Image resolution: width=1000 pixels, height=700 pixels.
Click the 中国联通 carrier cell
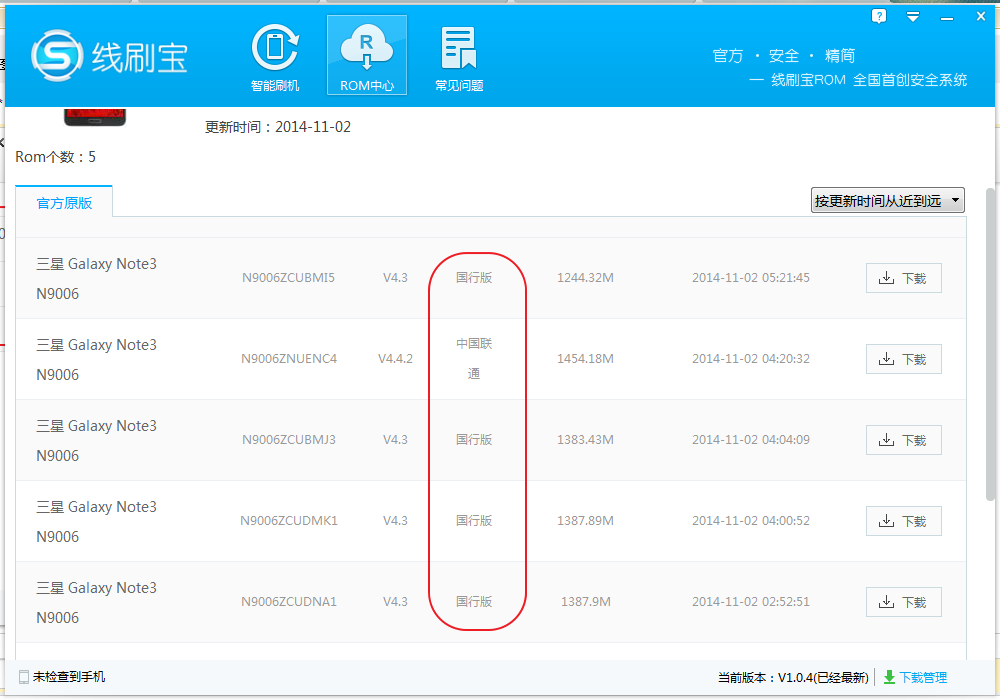pos(474,358)
